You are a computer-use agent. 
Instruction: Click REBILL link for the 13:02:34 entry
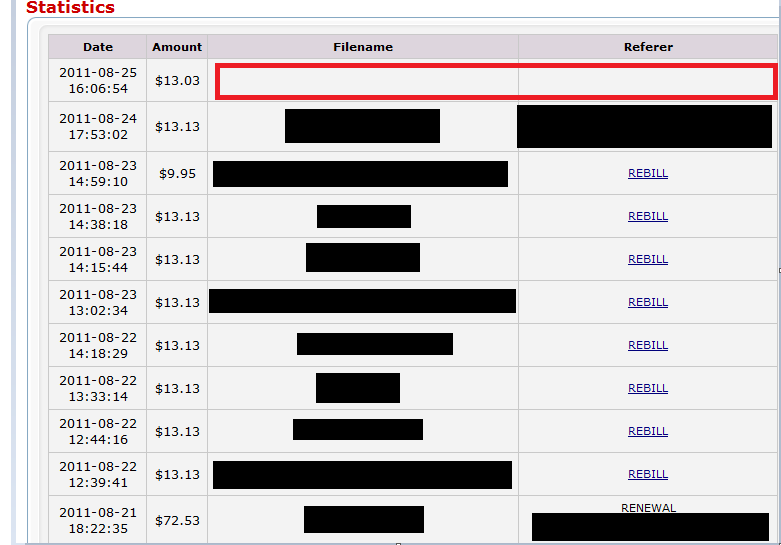coord(648,302)
